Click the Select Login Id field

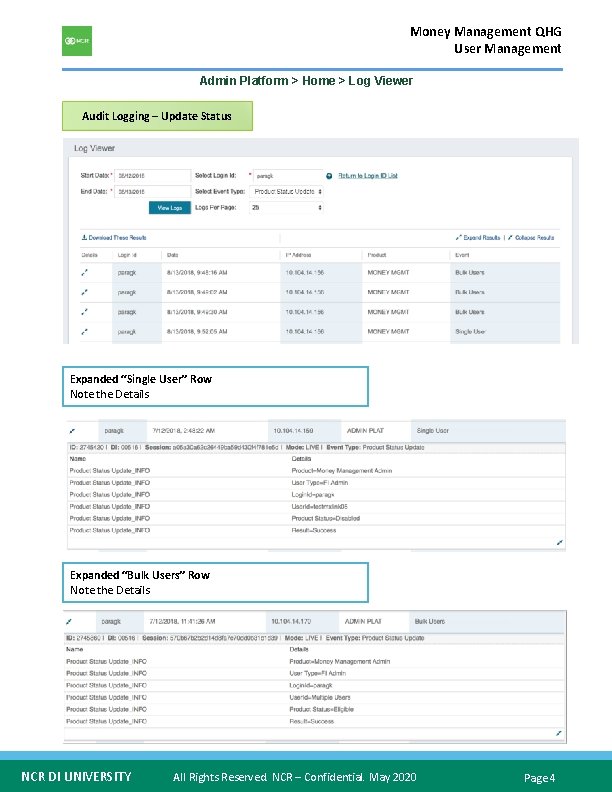[288, 176]
